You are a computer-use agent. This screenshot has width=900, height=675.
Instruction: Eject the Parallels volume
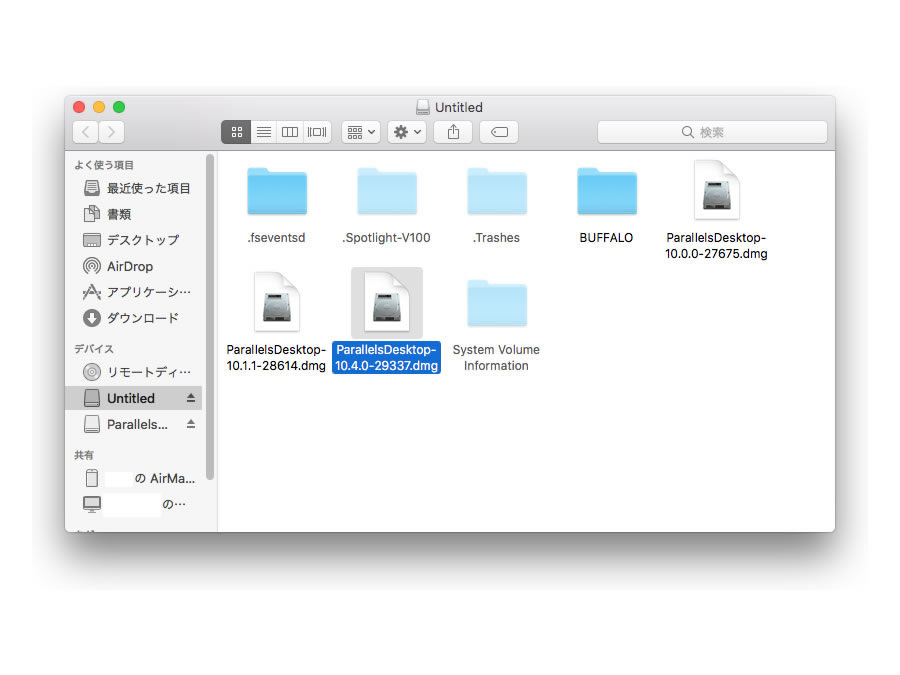pyautogui.click(x=191, y=424)
